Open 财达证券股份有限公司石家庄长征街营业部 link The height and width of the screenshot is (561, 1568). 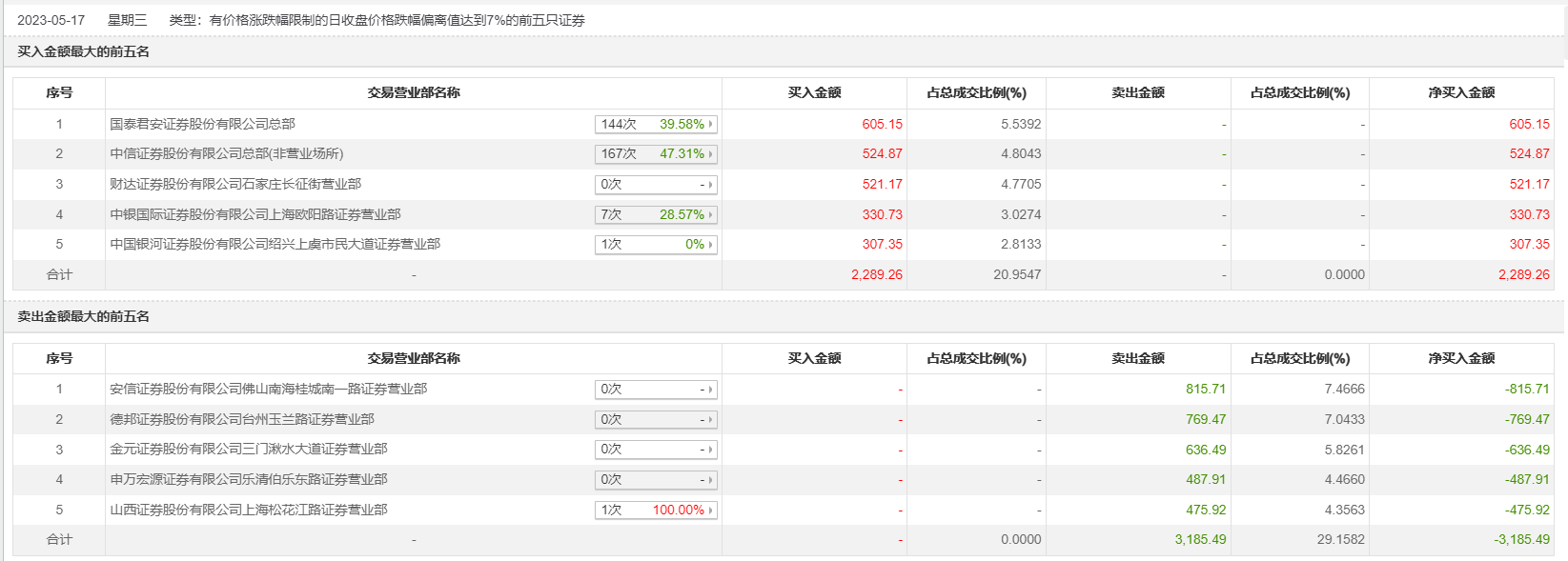[235, 184]
